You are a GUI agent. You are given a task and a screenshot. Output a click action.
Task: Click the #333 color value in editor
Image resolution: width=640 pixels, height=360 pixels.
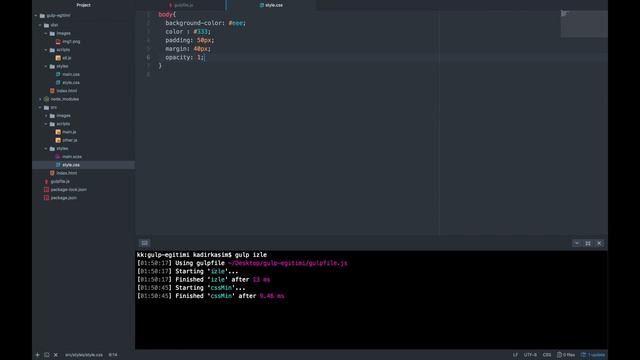point(201,32)
